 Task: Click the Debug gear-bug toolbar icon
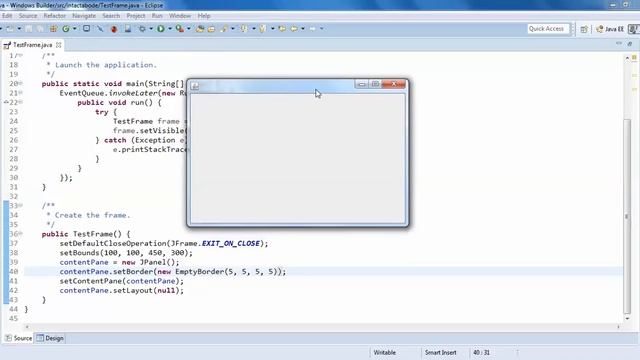142,29
